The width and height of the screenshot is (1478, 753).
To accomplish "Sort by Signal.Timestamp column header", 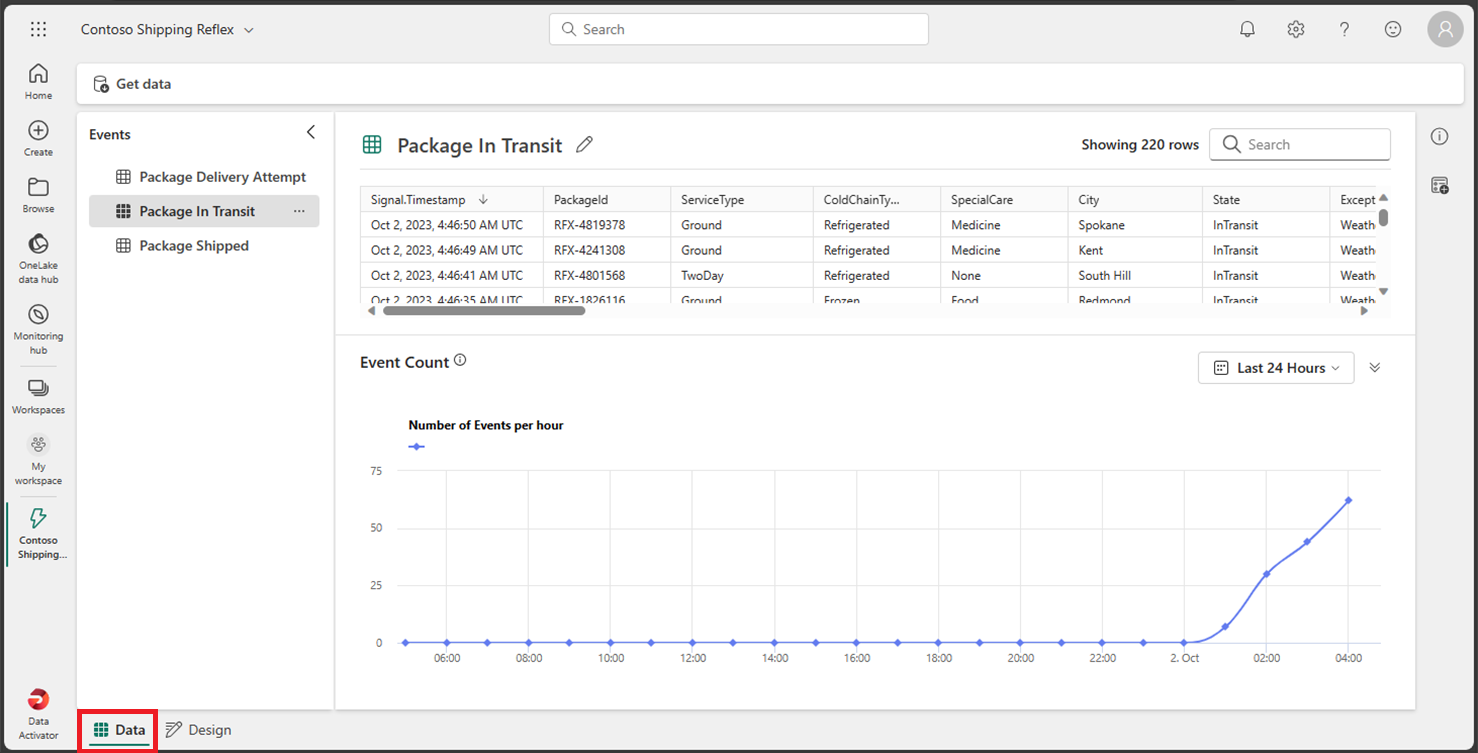I will pyautogui.click(x=451, y=199).
